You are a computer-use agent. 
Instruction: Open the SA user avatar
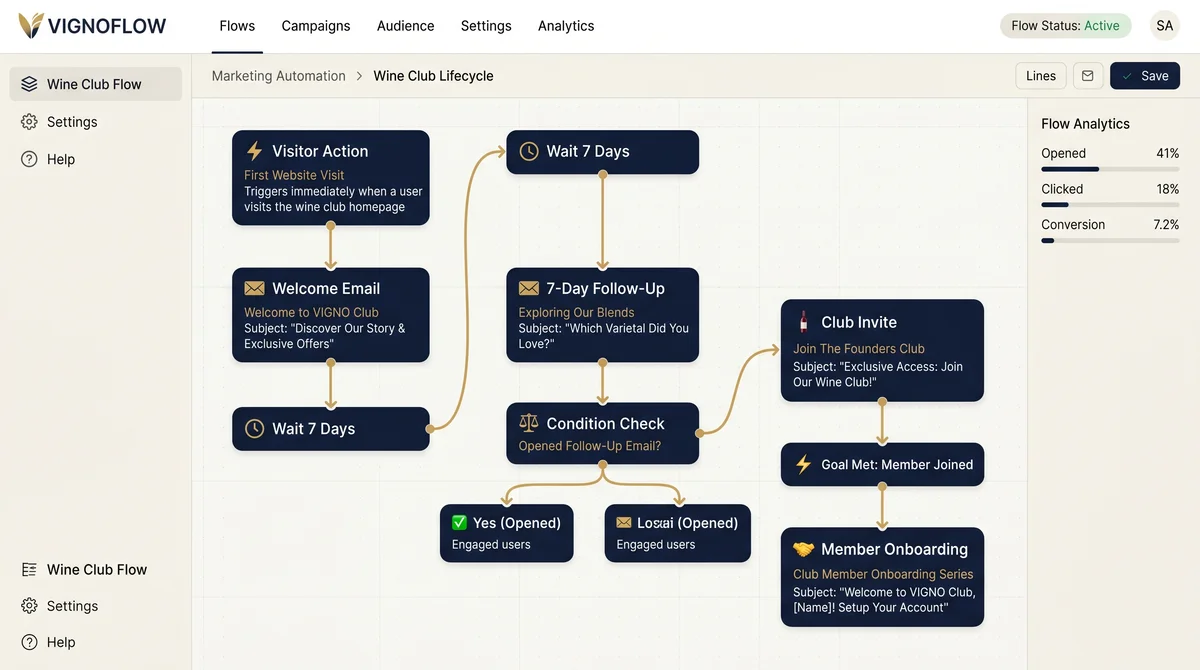(1164, 26)
